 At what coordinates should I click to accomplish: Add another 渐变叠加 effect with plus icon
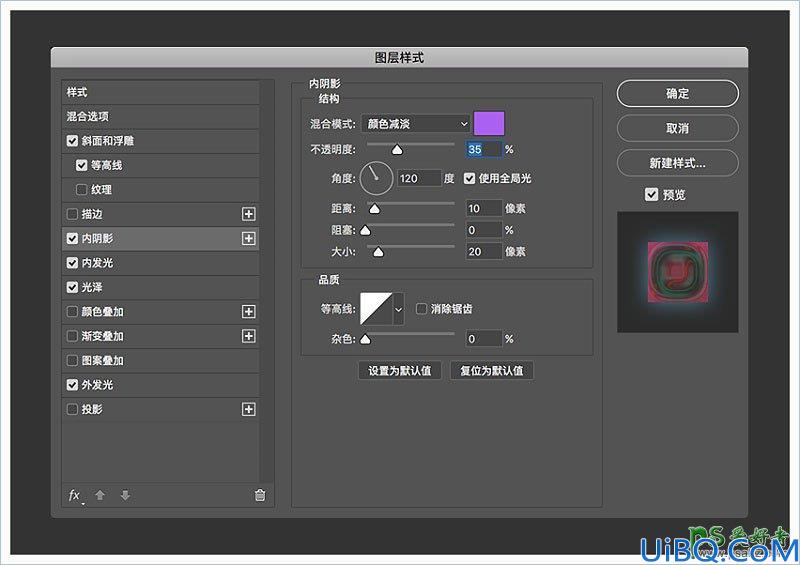tap(248, 336)
